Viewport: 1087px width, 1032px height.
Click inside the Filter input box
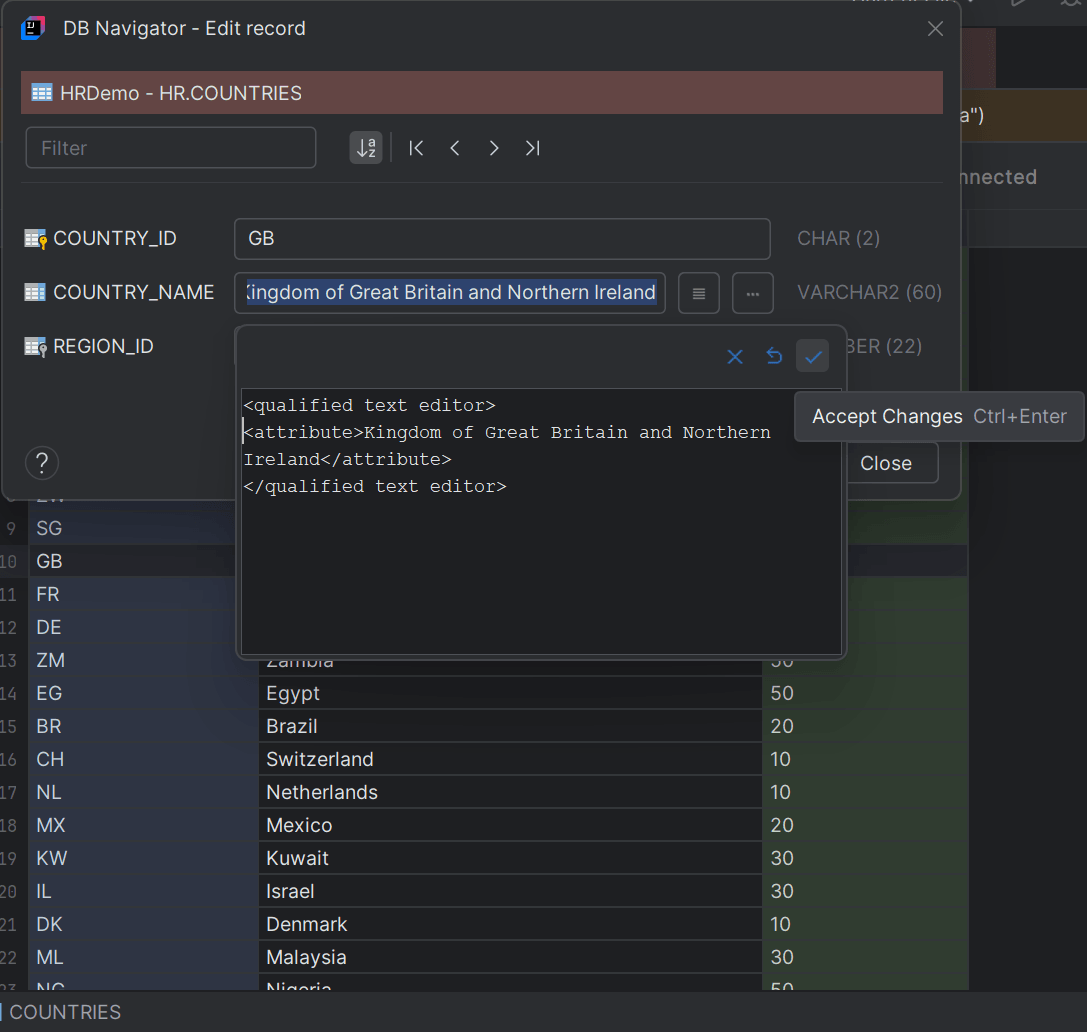point(170,147)
